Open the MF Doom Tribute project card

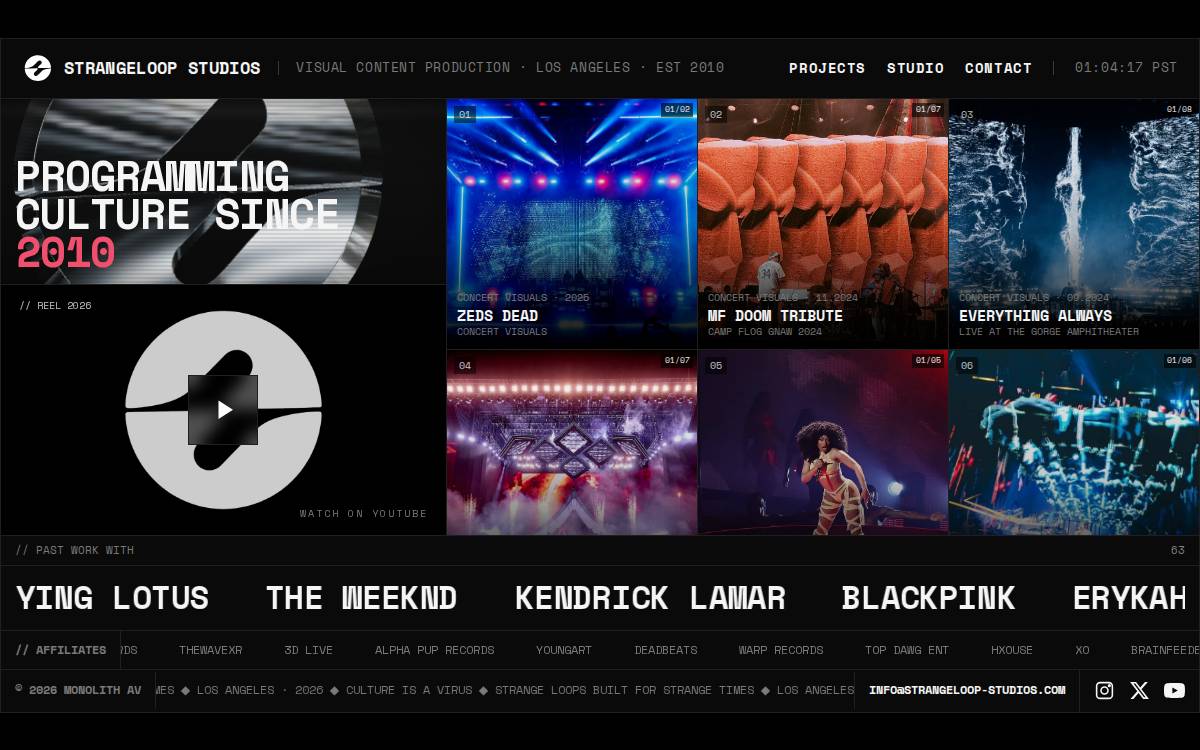pyautogui.click(x=823, y=223)
